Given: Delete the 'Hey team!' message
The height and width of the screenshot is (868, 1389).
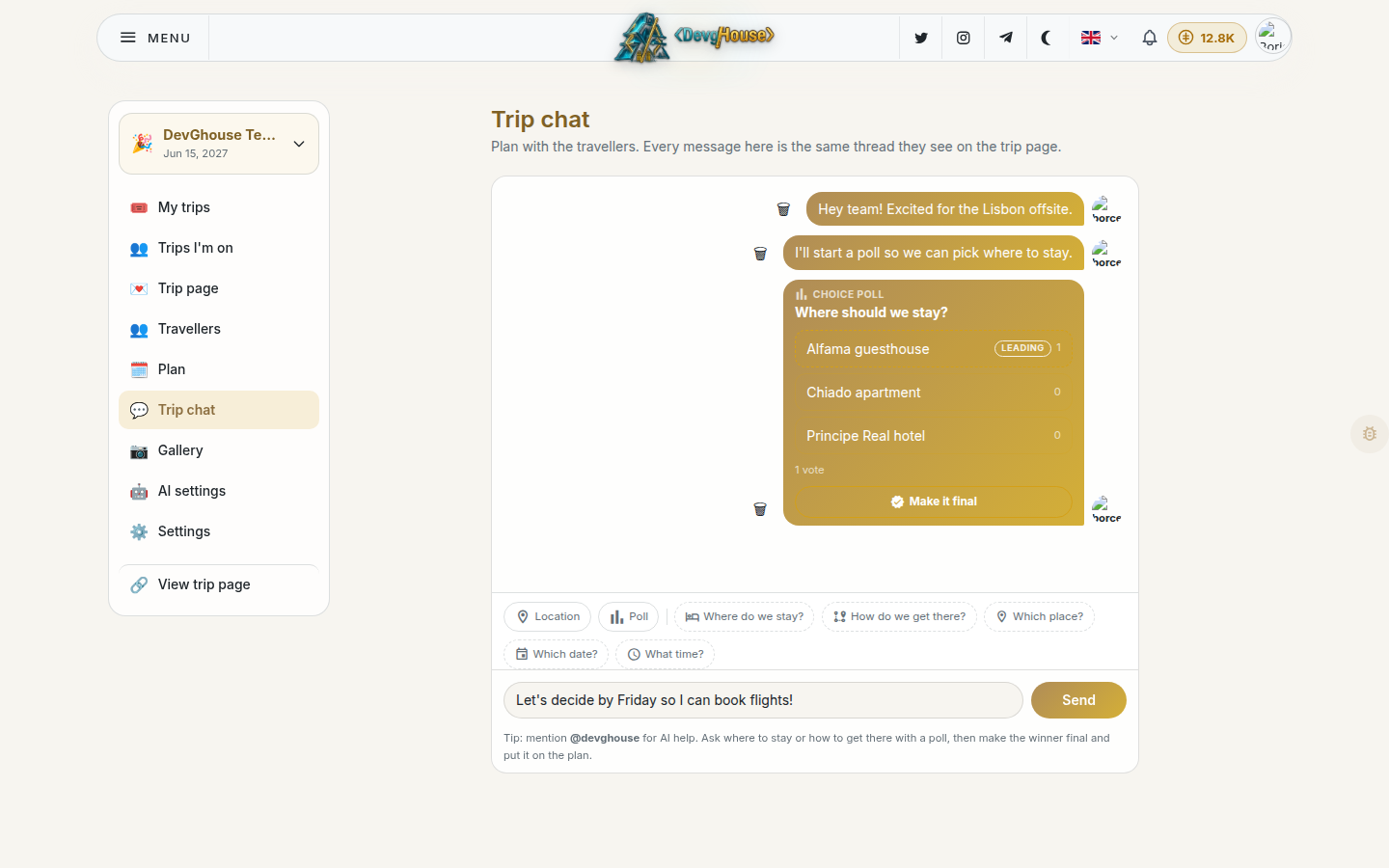Looking at the screenshot, I should 783,209.
